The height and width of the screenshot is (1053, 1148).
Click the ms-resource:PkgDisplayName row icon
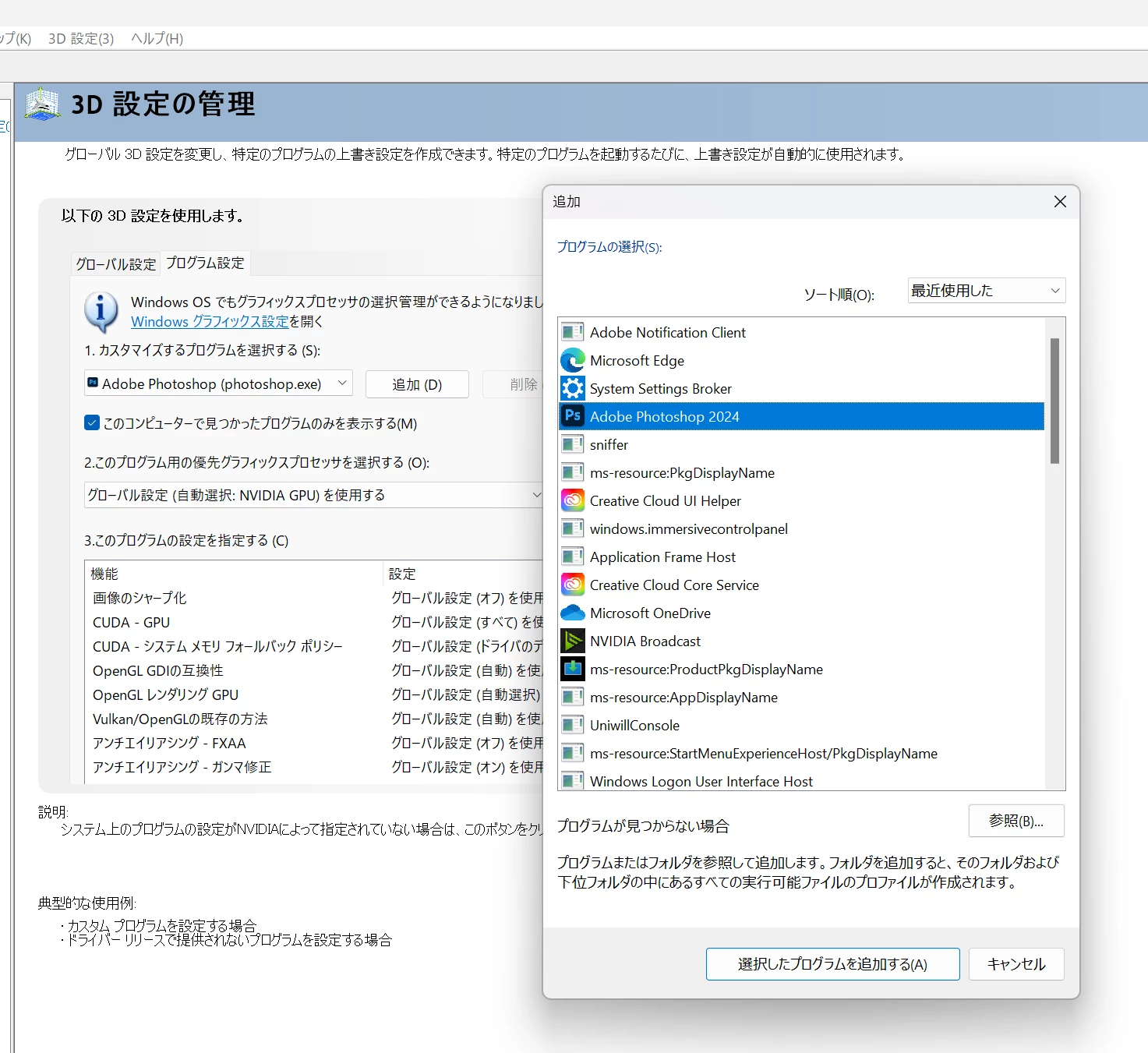click(x=573, y=472)
